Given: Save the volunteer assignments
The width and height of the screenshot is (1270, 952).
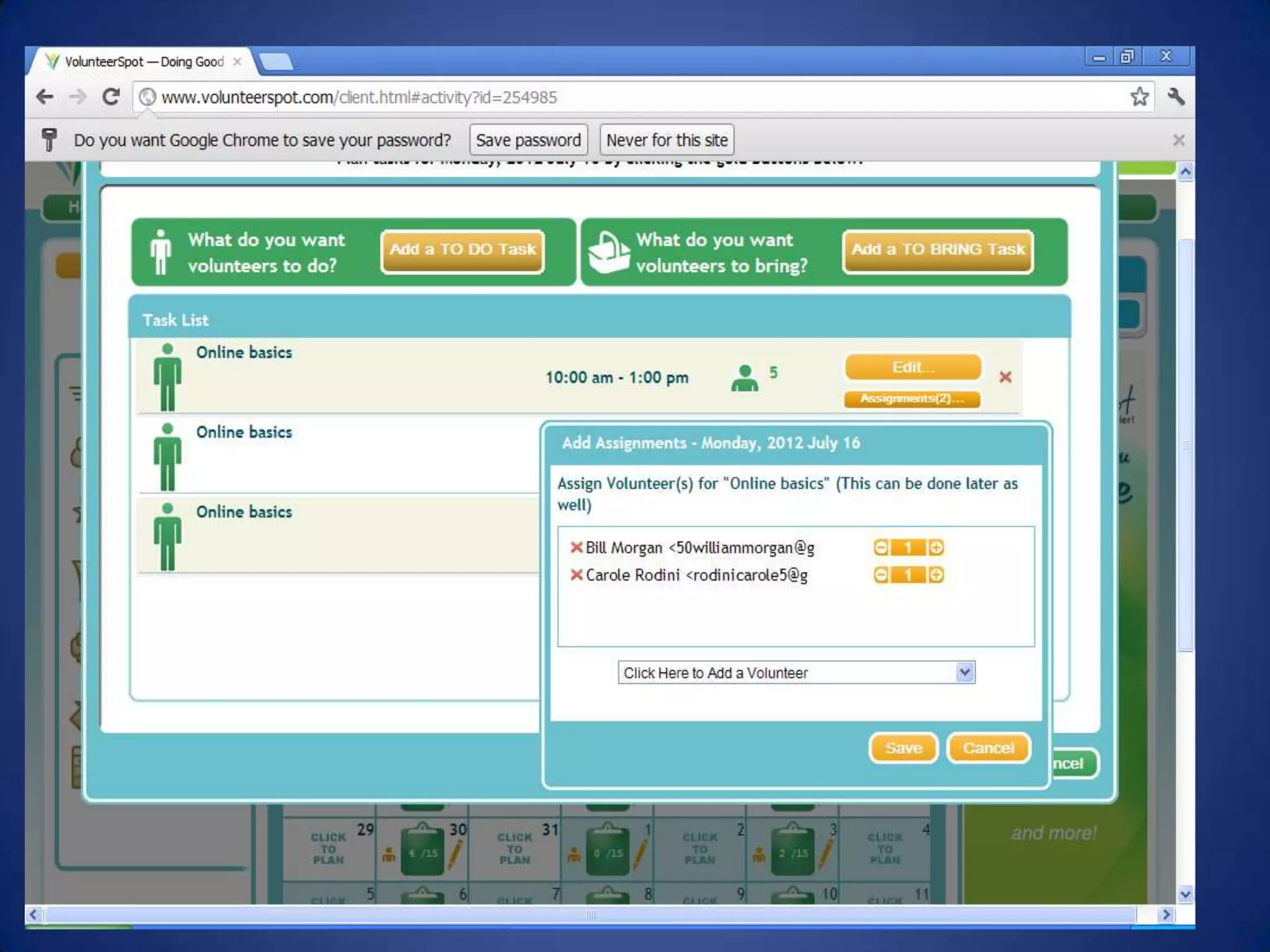Looking at the screenshot, I should pos(903,748).
